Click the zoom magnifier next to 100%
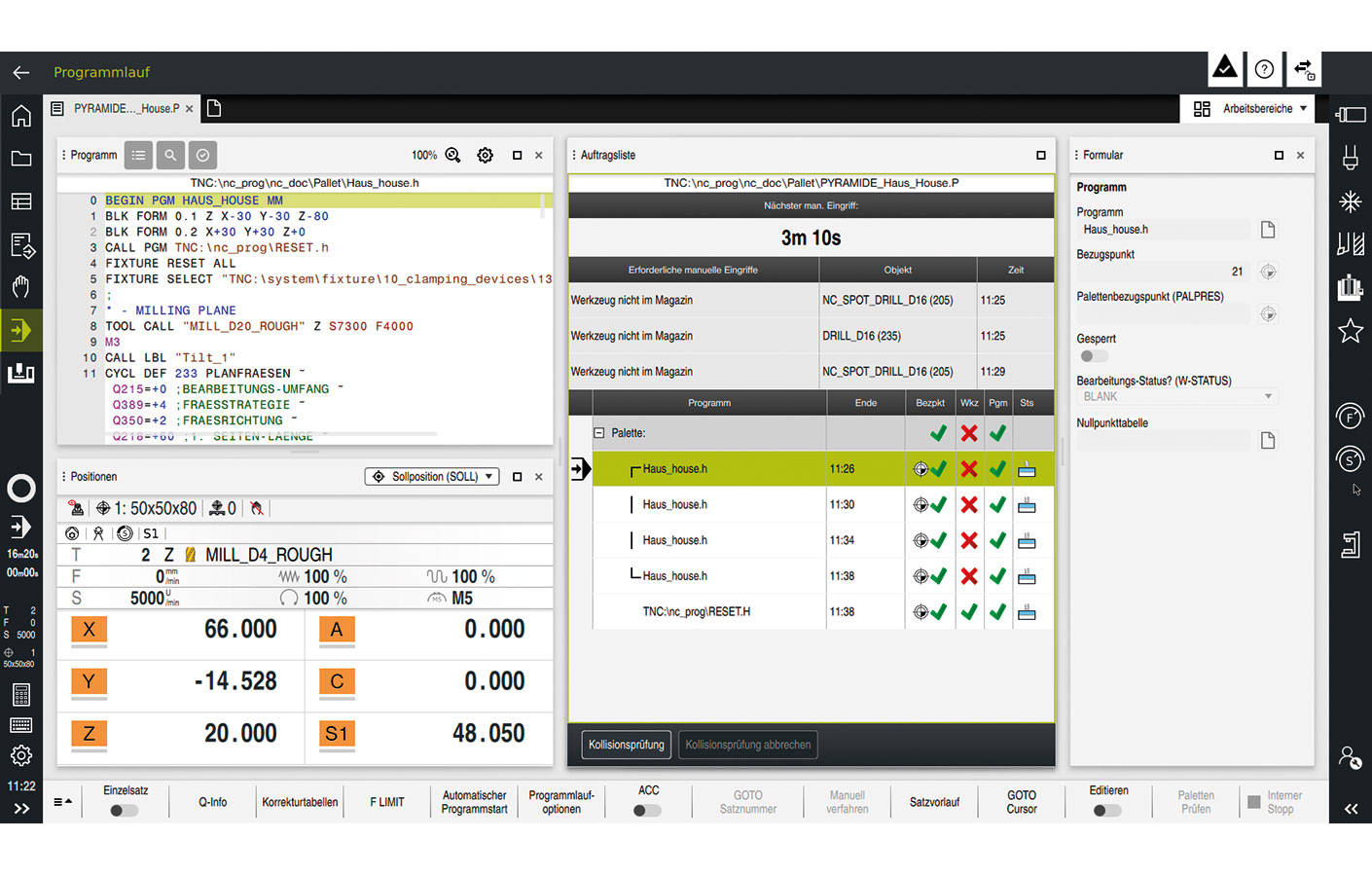 point(453,155)
